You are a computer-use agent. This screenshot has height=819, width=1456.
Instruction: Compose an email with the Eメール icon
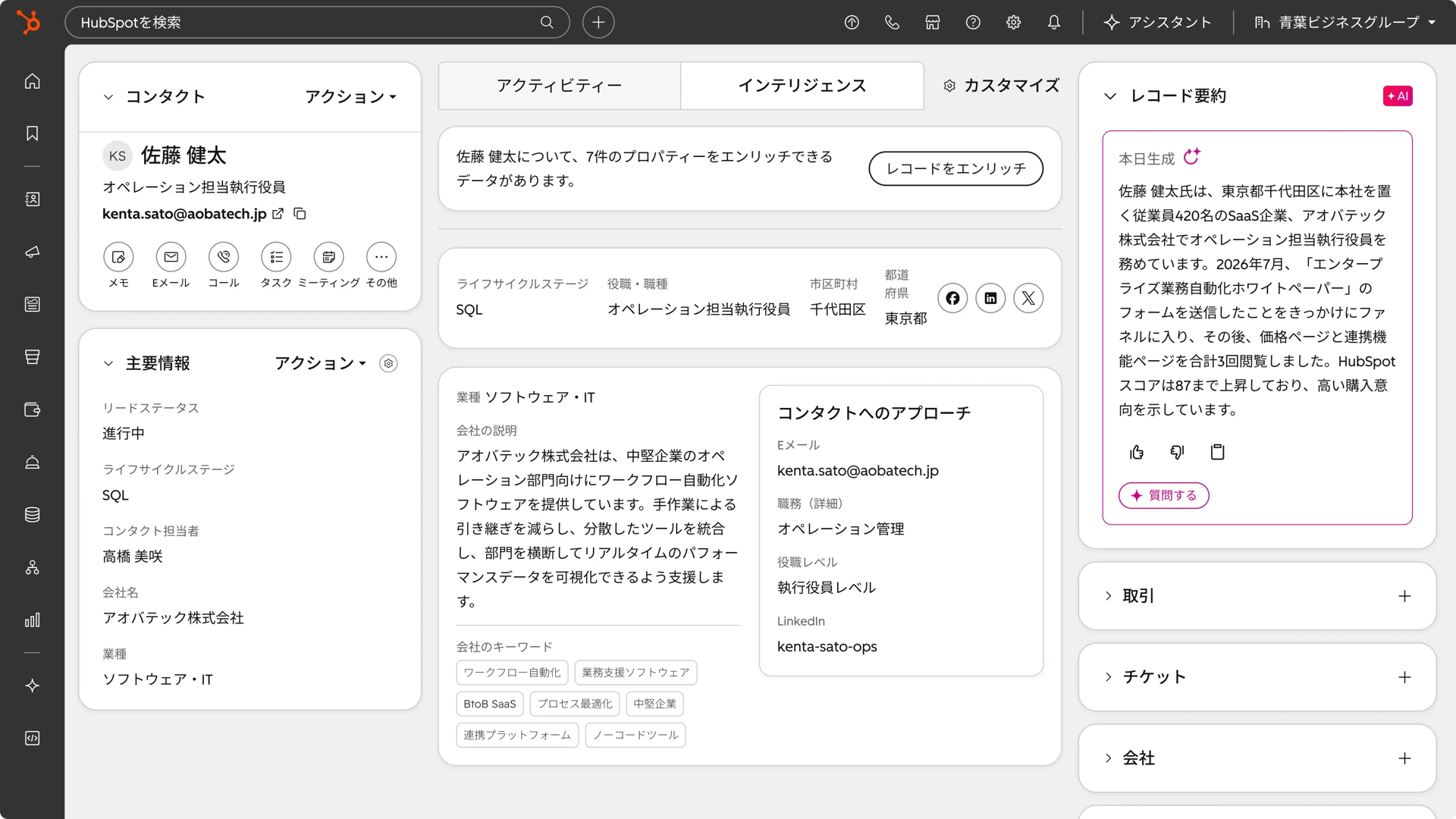(x=171, y=257)
